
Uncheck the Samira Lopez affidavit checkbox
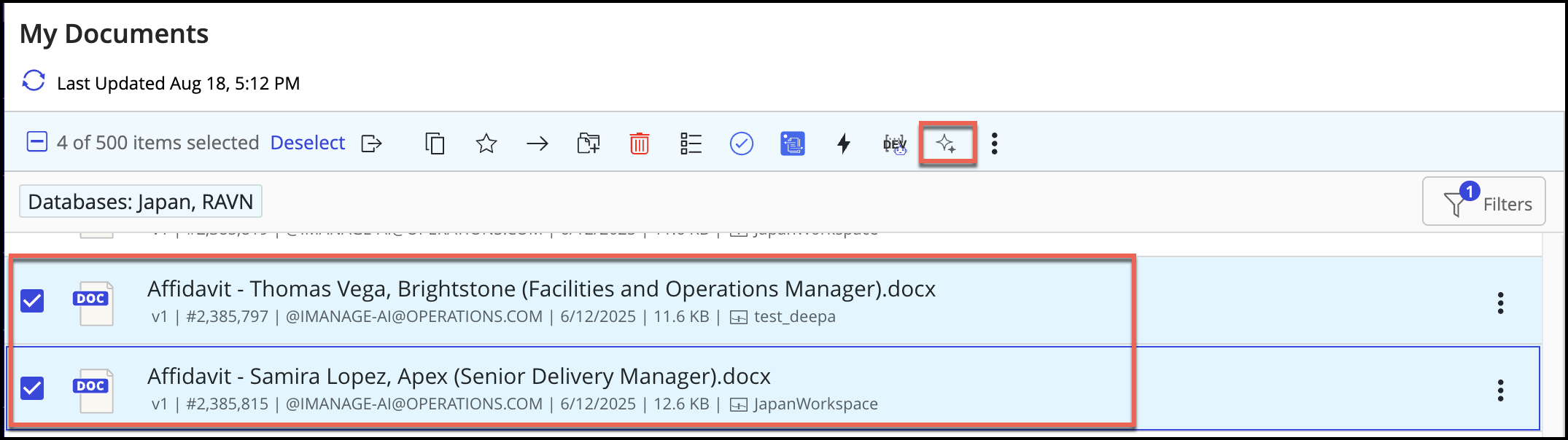tap(32, 388)
